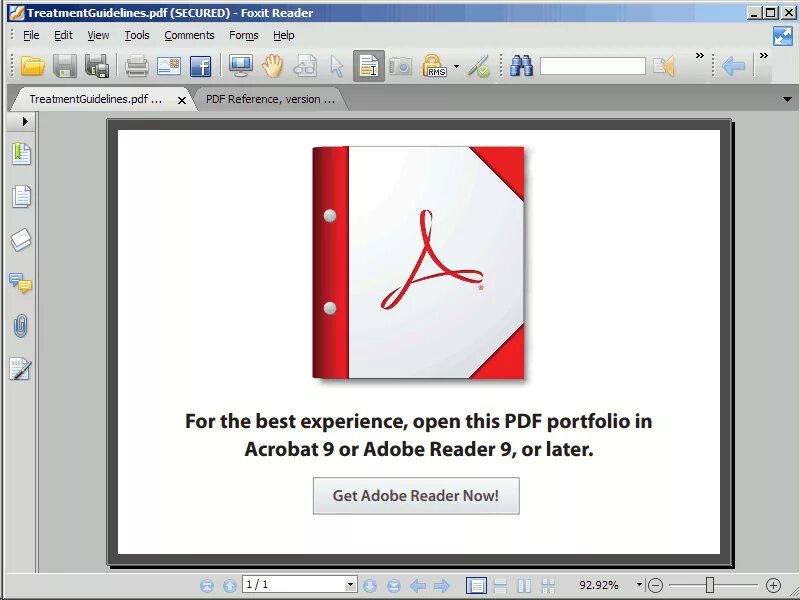
Task: Print the document with printer icon
Action: (137, 66)
